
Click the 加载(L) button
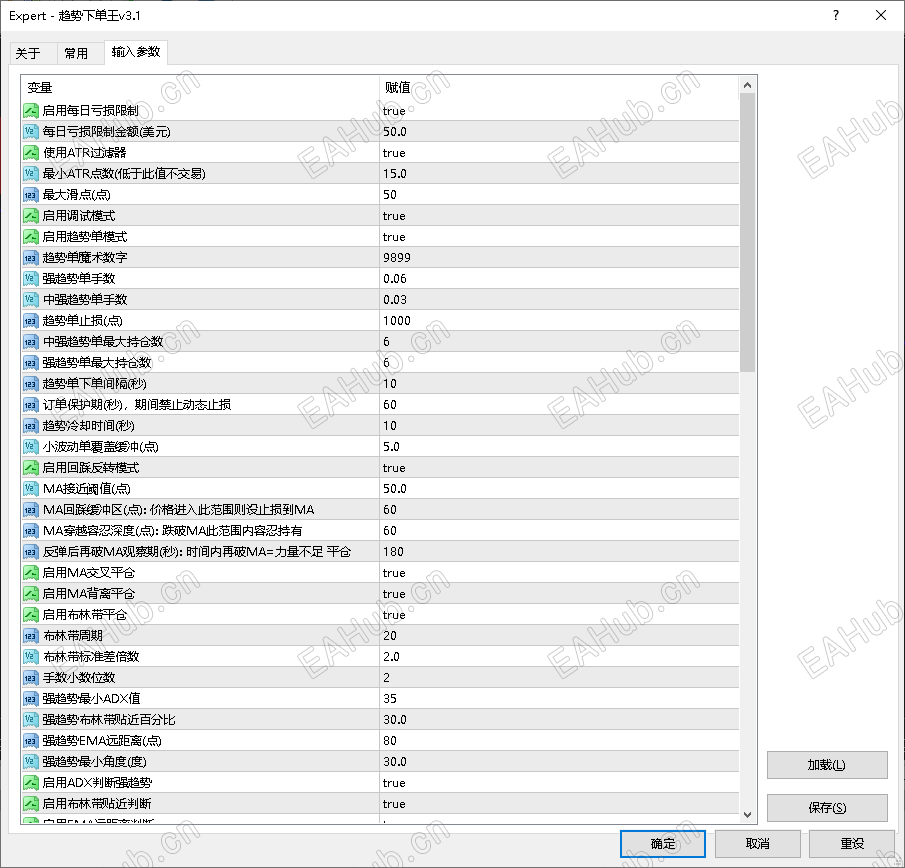(x=827, y=765)
